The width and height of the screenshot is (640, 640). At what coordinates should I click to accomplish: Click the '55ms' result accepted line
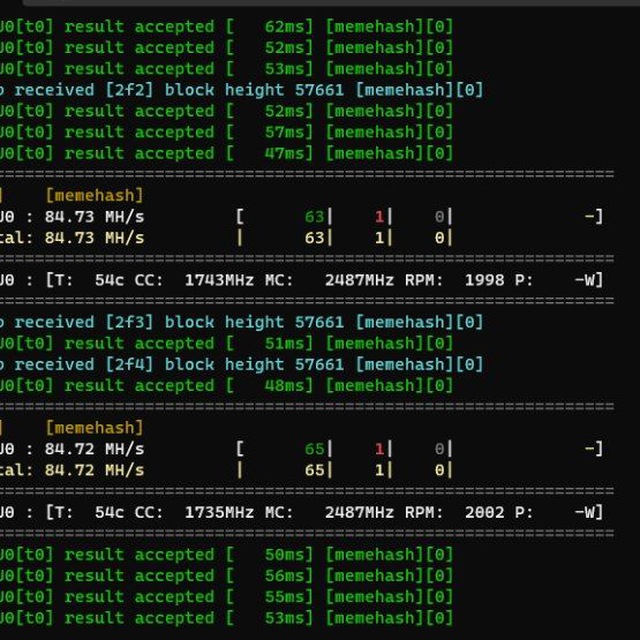[x=227, y=598]
